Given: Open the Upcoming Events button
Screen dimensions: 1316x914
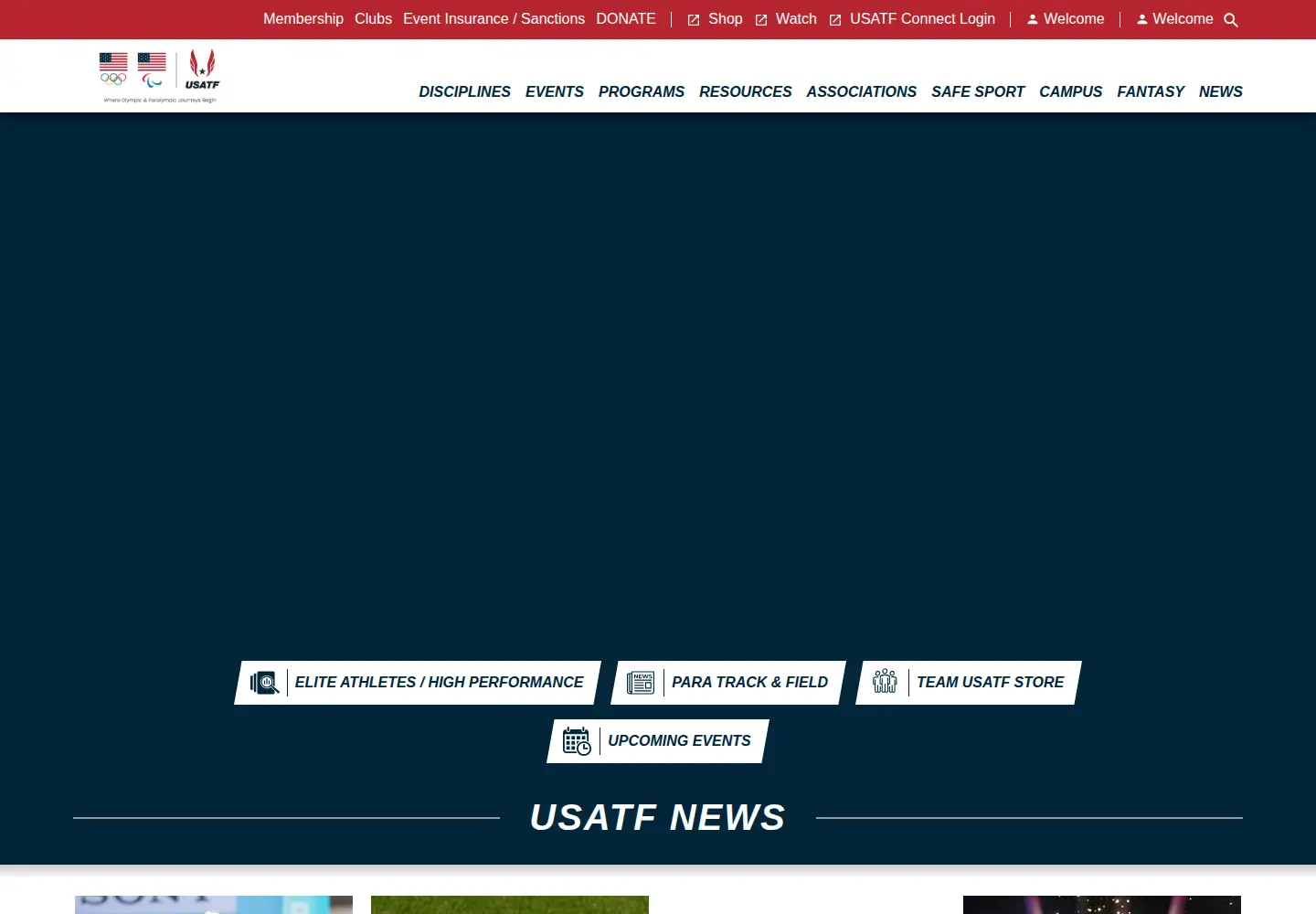Looking at the screenshot, I should (x=658, y=741).
